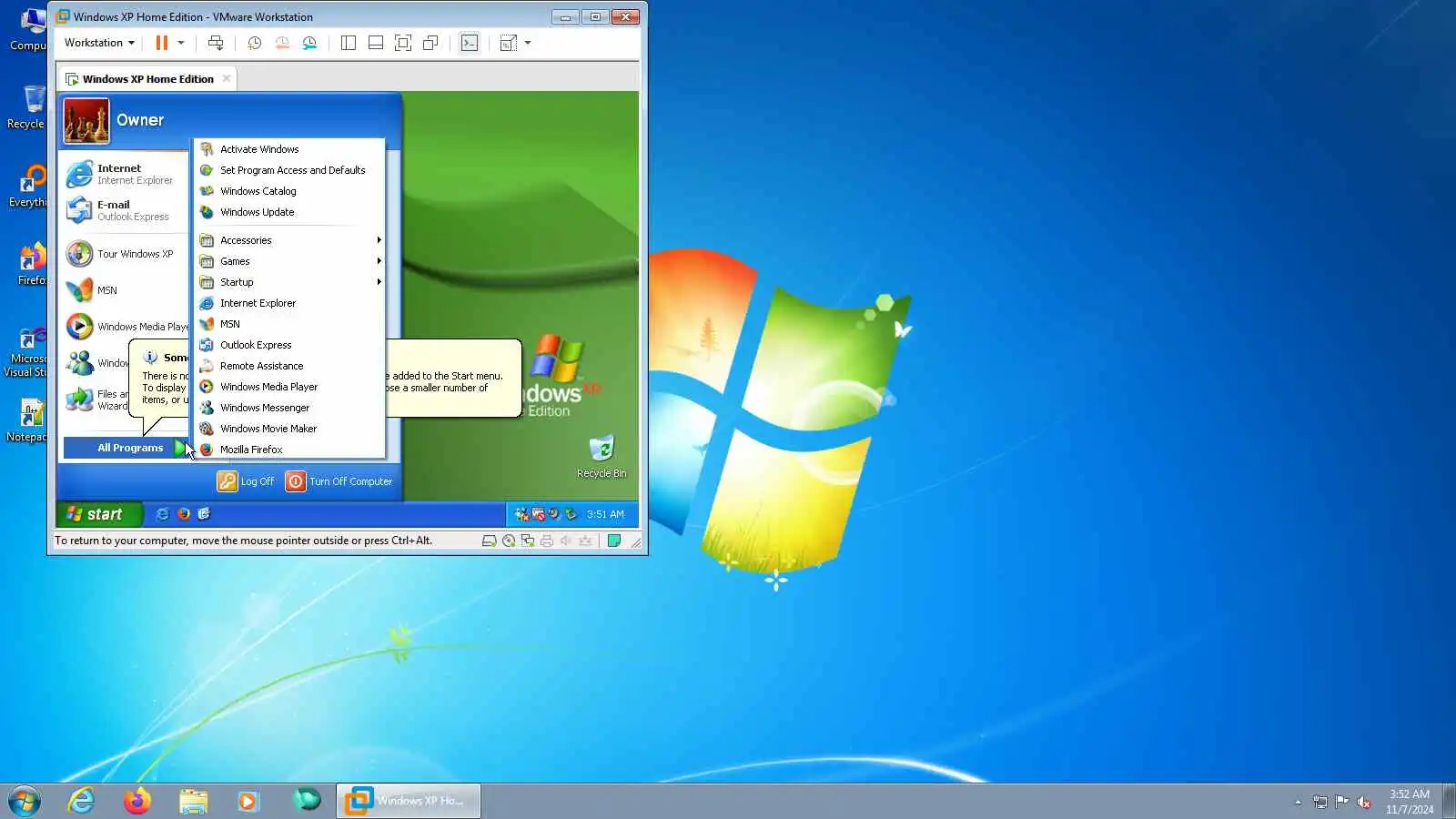This screenshot has width=1456, height=819.
Task: Open Windows Media Player in left column
Action: point(125,327)
